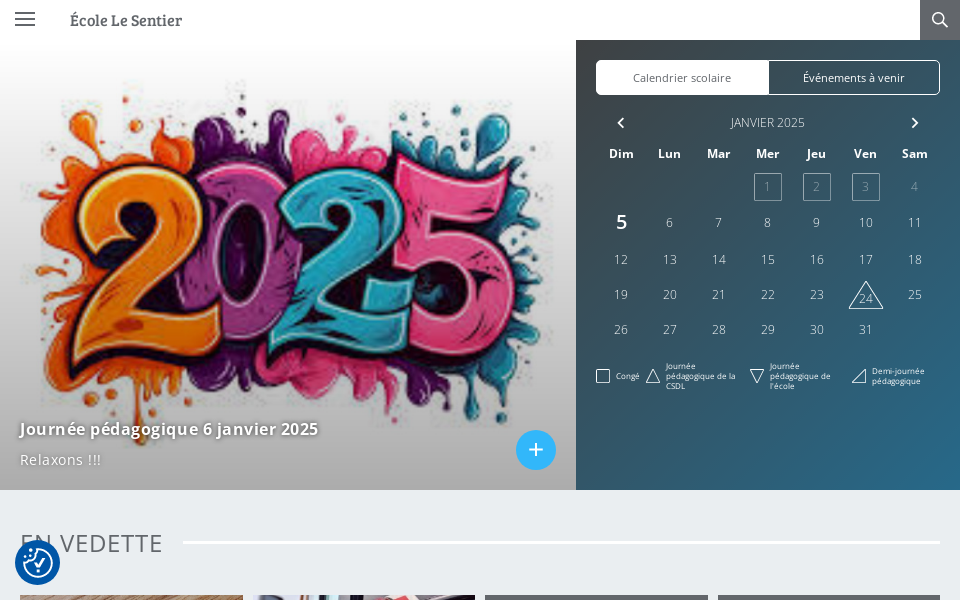
Task: Click the blue plus button on banner
Action: pos(536,450)
